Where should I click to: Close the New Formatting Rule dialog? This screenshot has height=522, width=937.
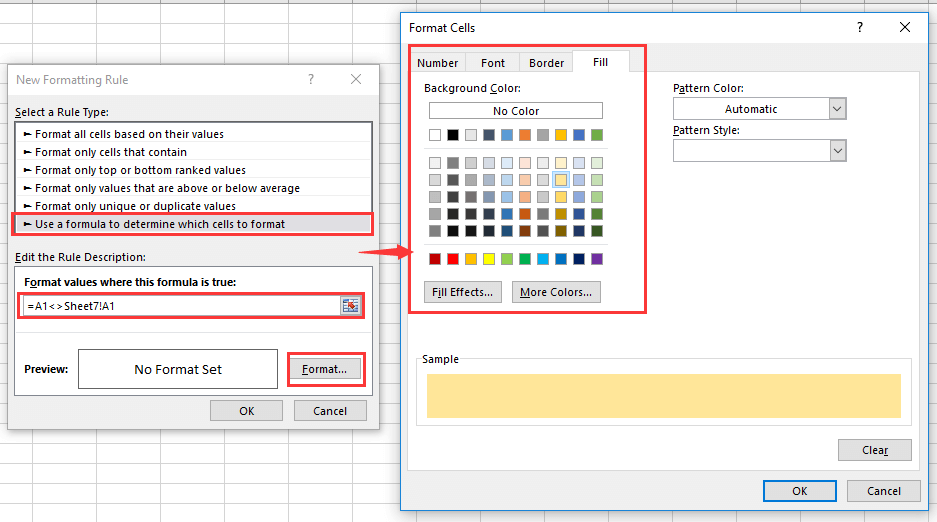tap(356, 79)
